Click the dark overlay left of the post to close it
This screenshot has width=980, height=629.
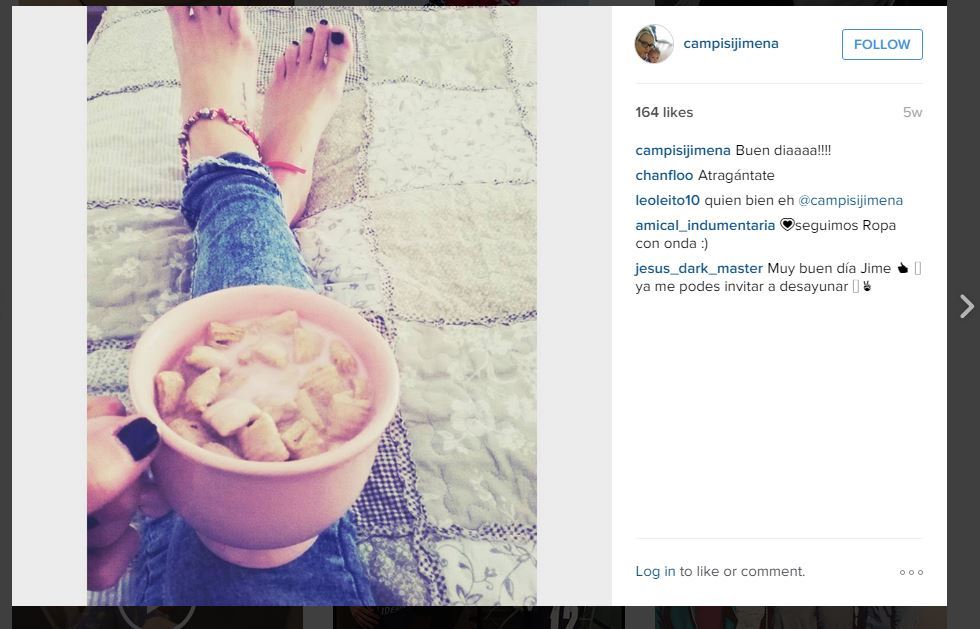[x=6, y=313]
